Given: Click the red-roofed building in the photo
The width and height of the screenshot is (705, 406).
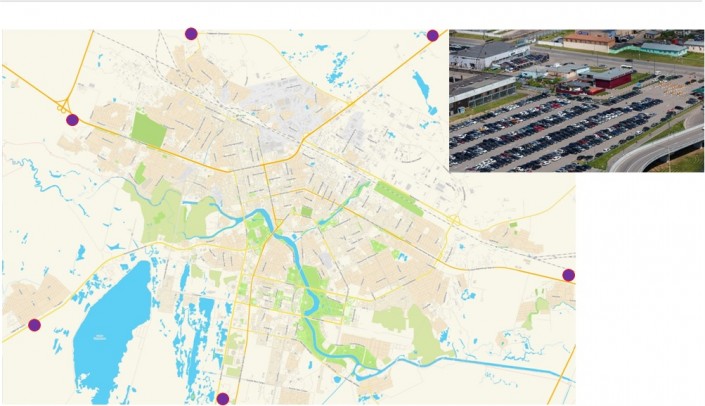Looking at the screenshot, I should (608, 78).
